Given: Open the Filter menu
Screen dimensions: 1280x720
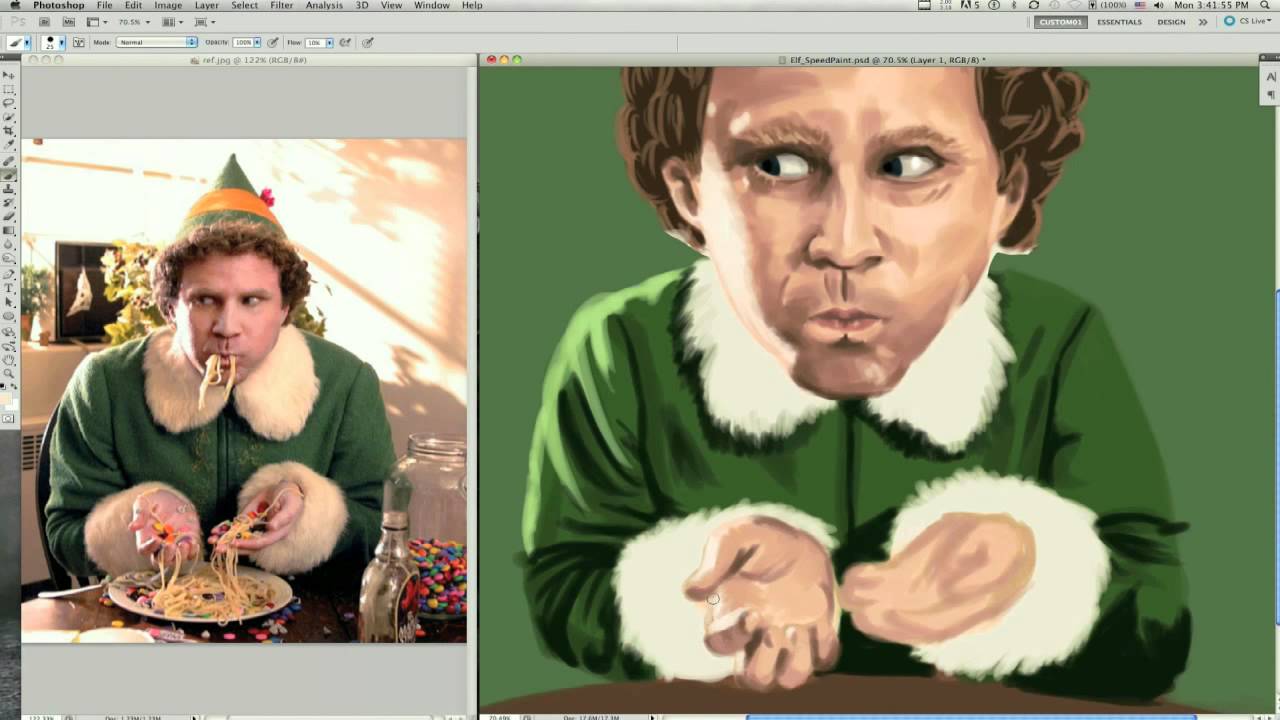Looking at the screenshot, I should click(x=281, y=5).
